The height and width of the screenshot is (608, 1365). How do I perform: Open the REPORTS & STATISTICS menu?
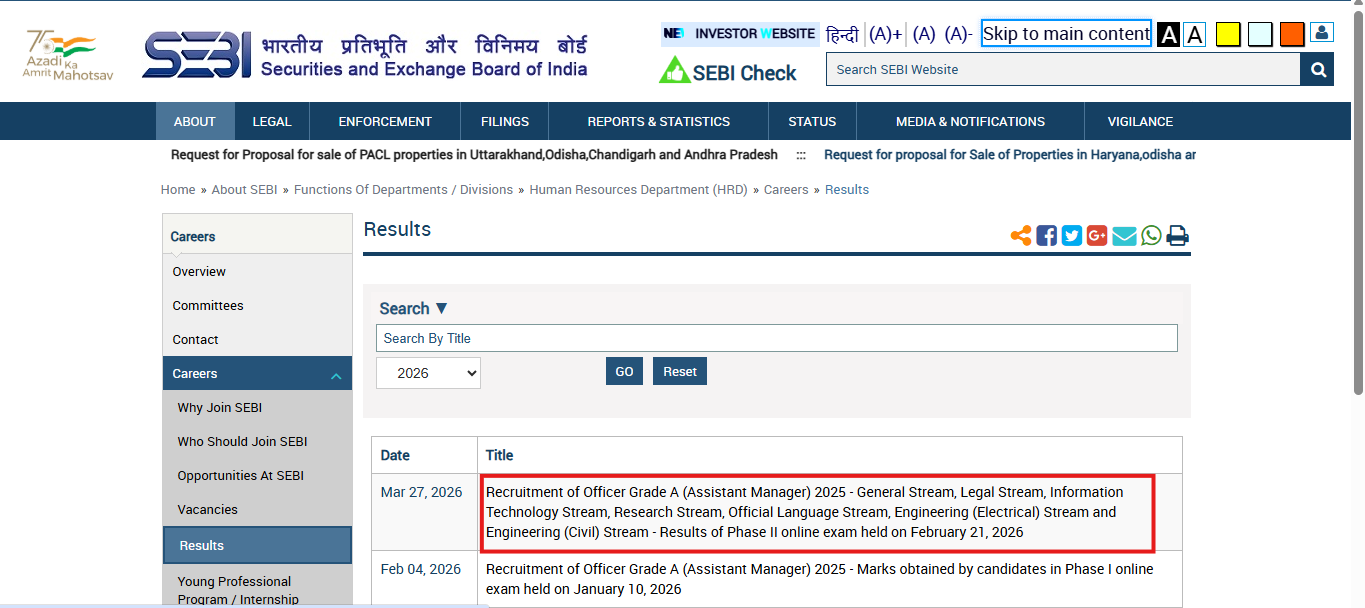tap(657, 121)
